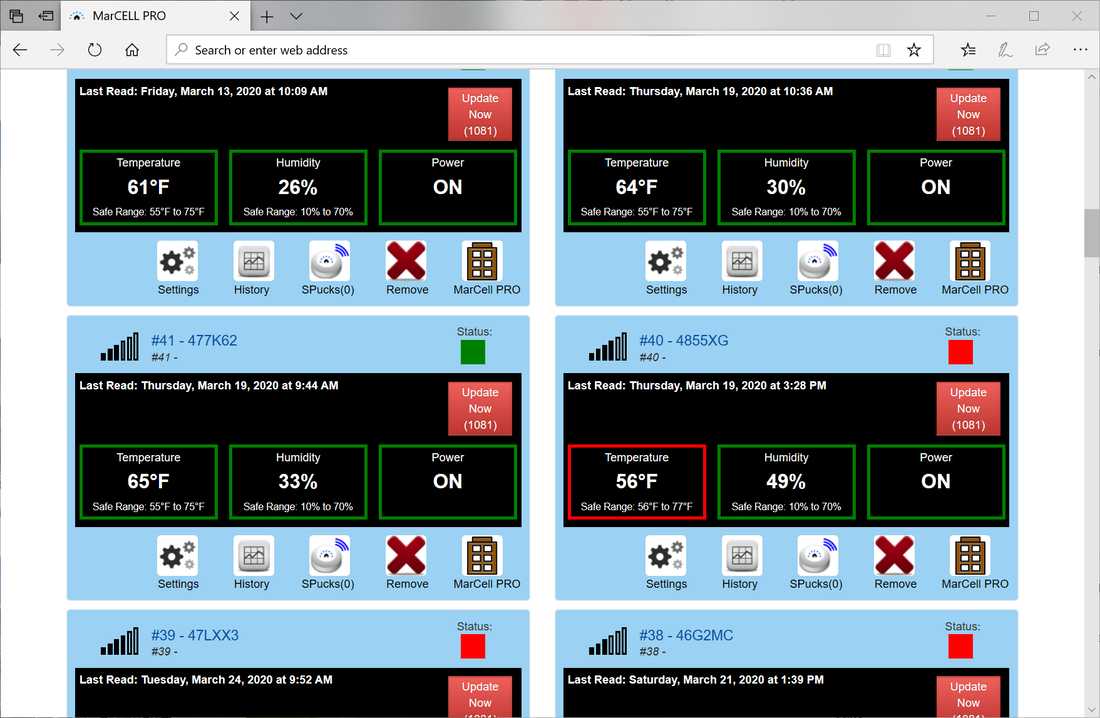This screenshot has height=718, width=1100.
Task: Open Settings for device #41 - 477K62
Action: [177, 563]
